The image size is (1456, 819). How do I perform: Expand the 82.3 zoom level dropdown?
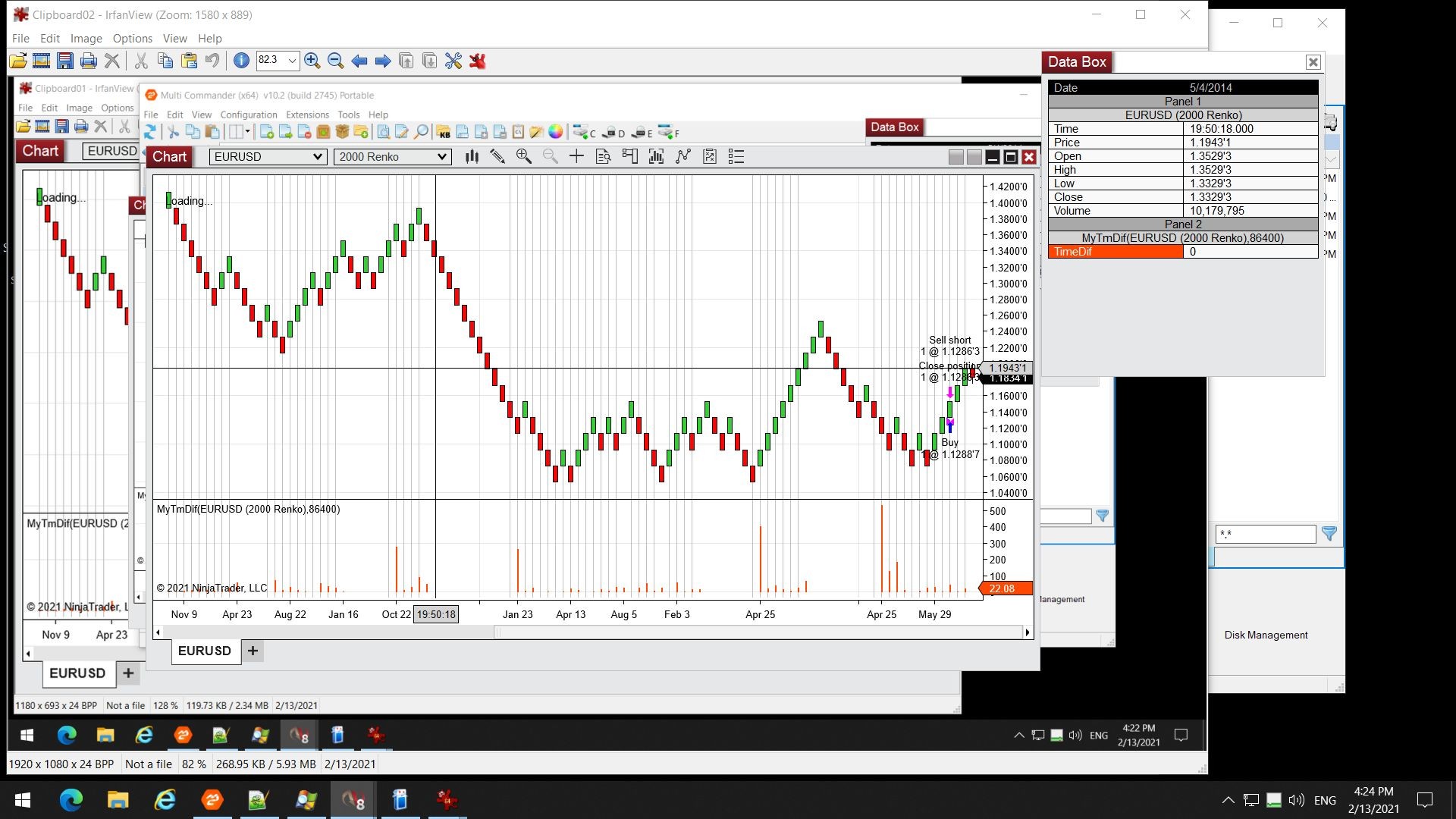click(292, 61)
